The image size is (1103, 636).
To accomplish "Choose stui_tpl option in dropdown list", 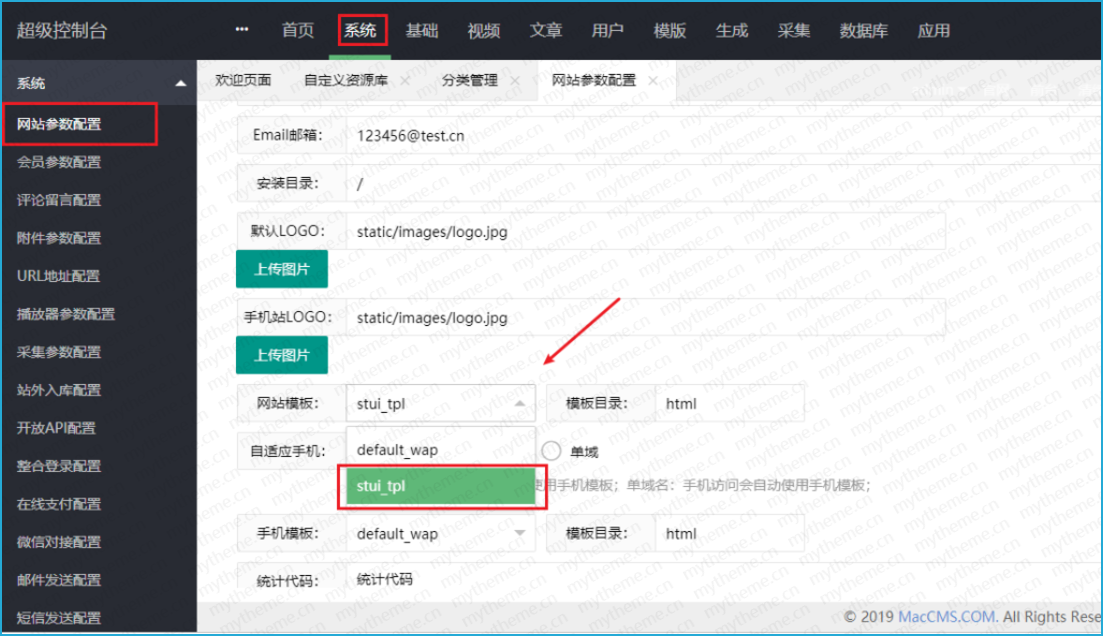I will click(x=440, y=486).
